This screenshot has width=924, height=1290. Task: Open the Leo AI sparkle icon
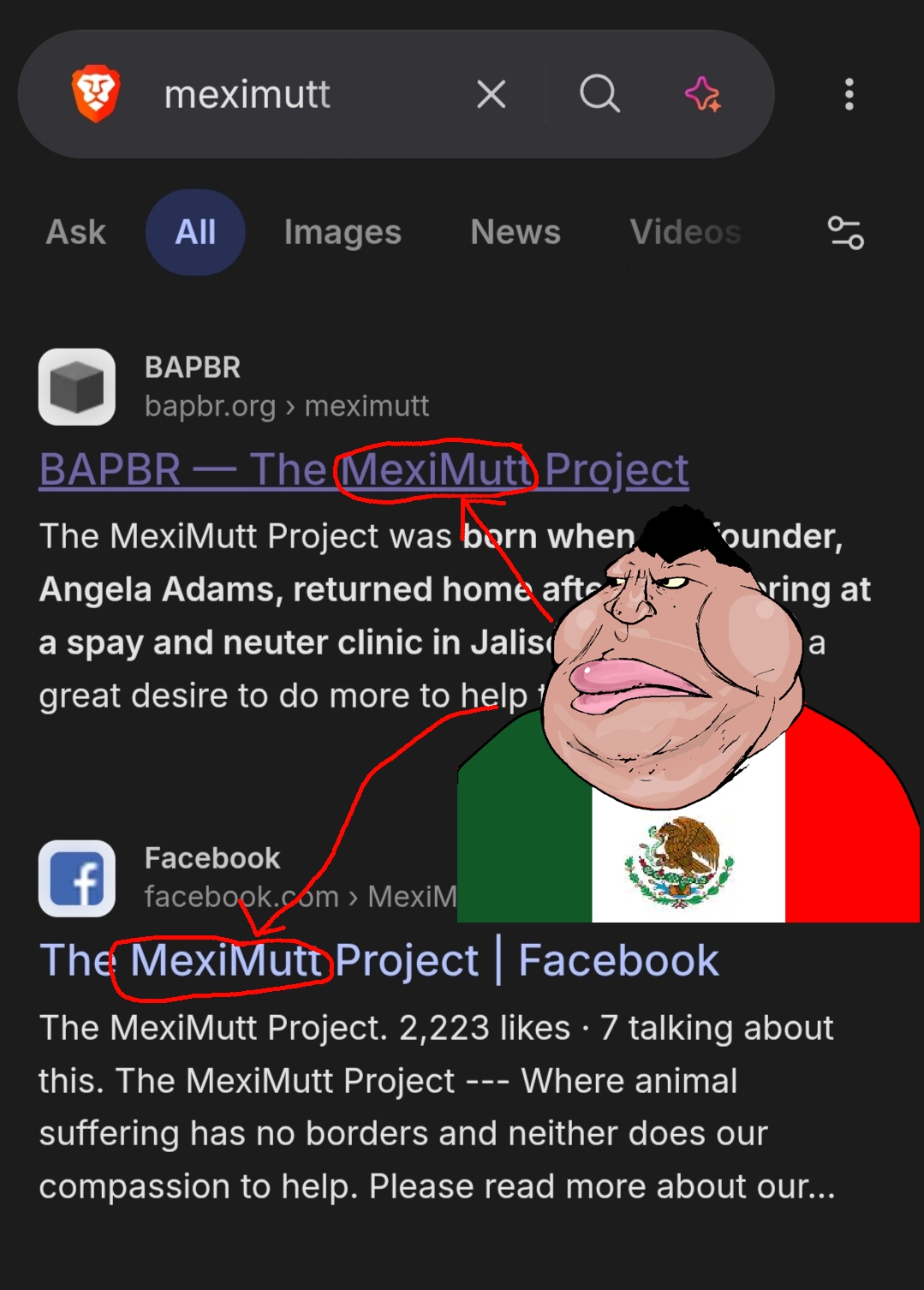(x=703, y=93)
